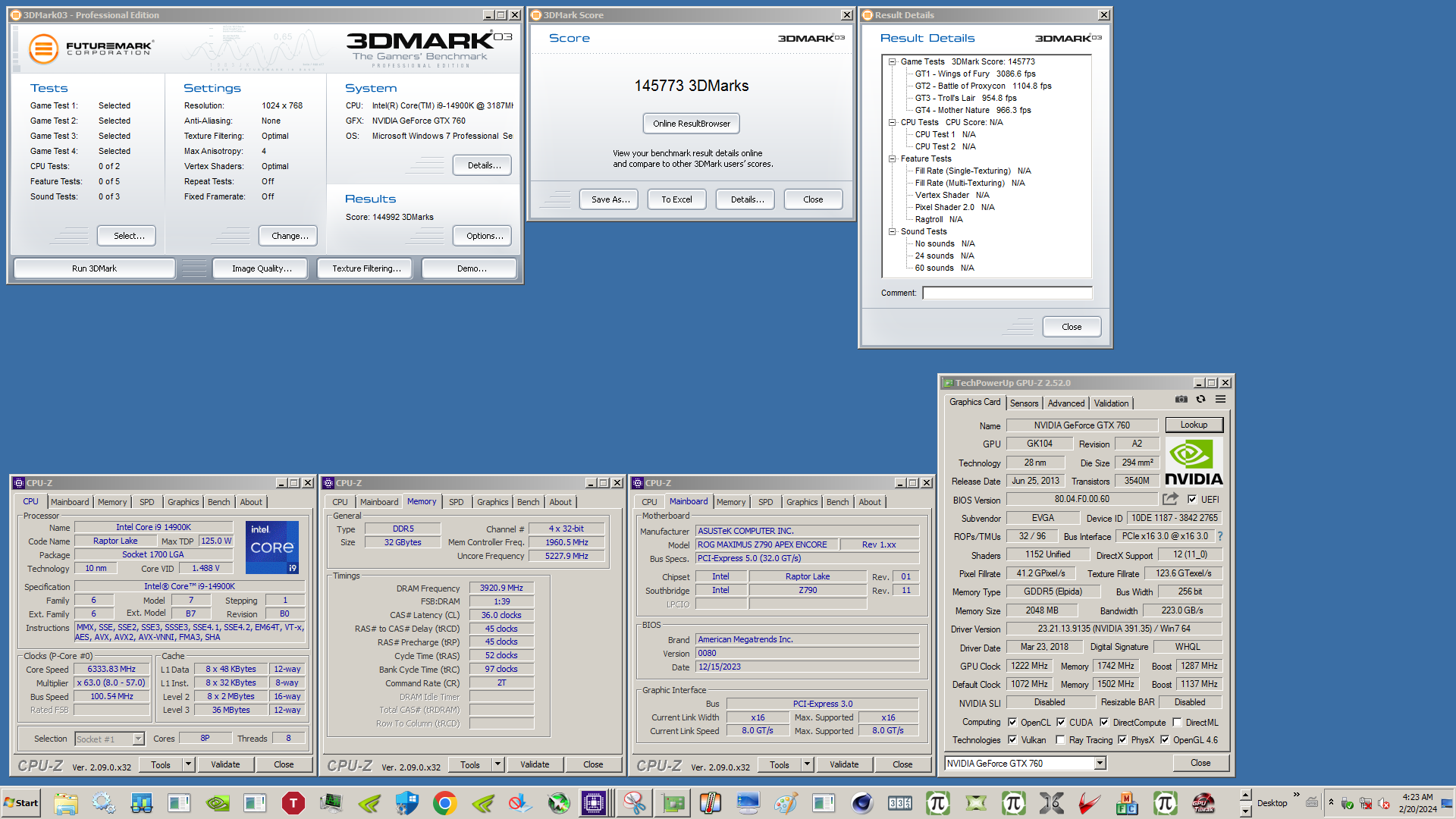
Task: Launch Google Chrome from the taskbar
Action: click(x=445, y=803)
